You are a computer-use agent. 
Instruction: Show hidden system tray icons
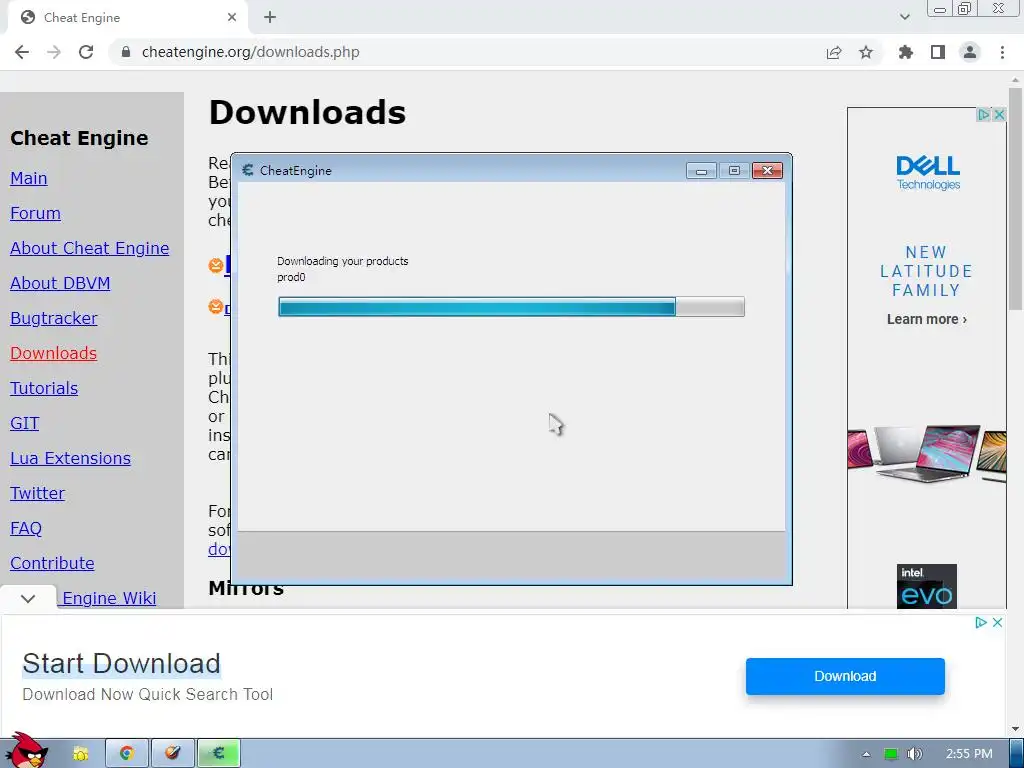[866, 754]
